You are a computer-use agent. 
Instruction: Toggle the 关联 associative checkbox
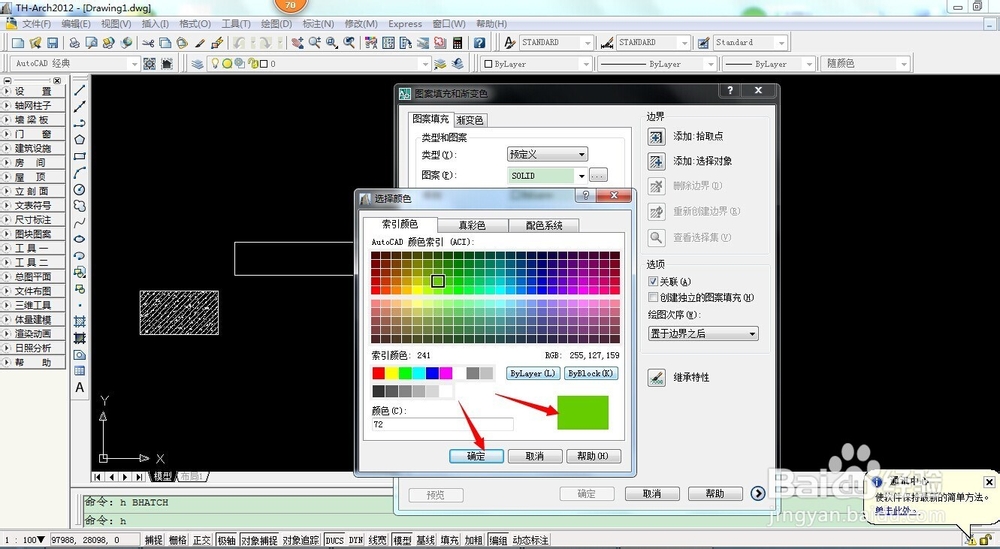652,281
